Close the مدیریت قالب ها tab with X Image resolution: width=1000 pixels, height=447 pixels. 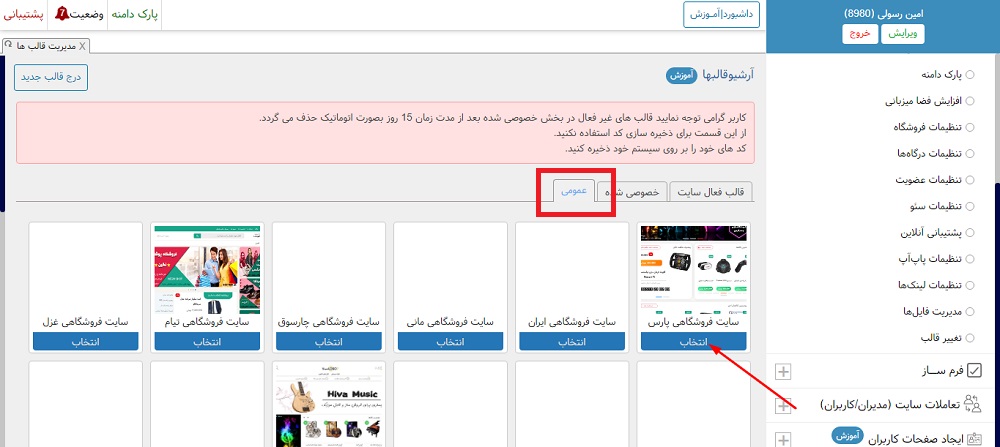point(82,46)
